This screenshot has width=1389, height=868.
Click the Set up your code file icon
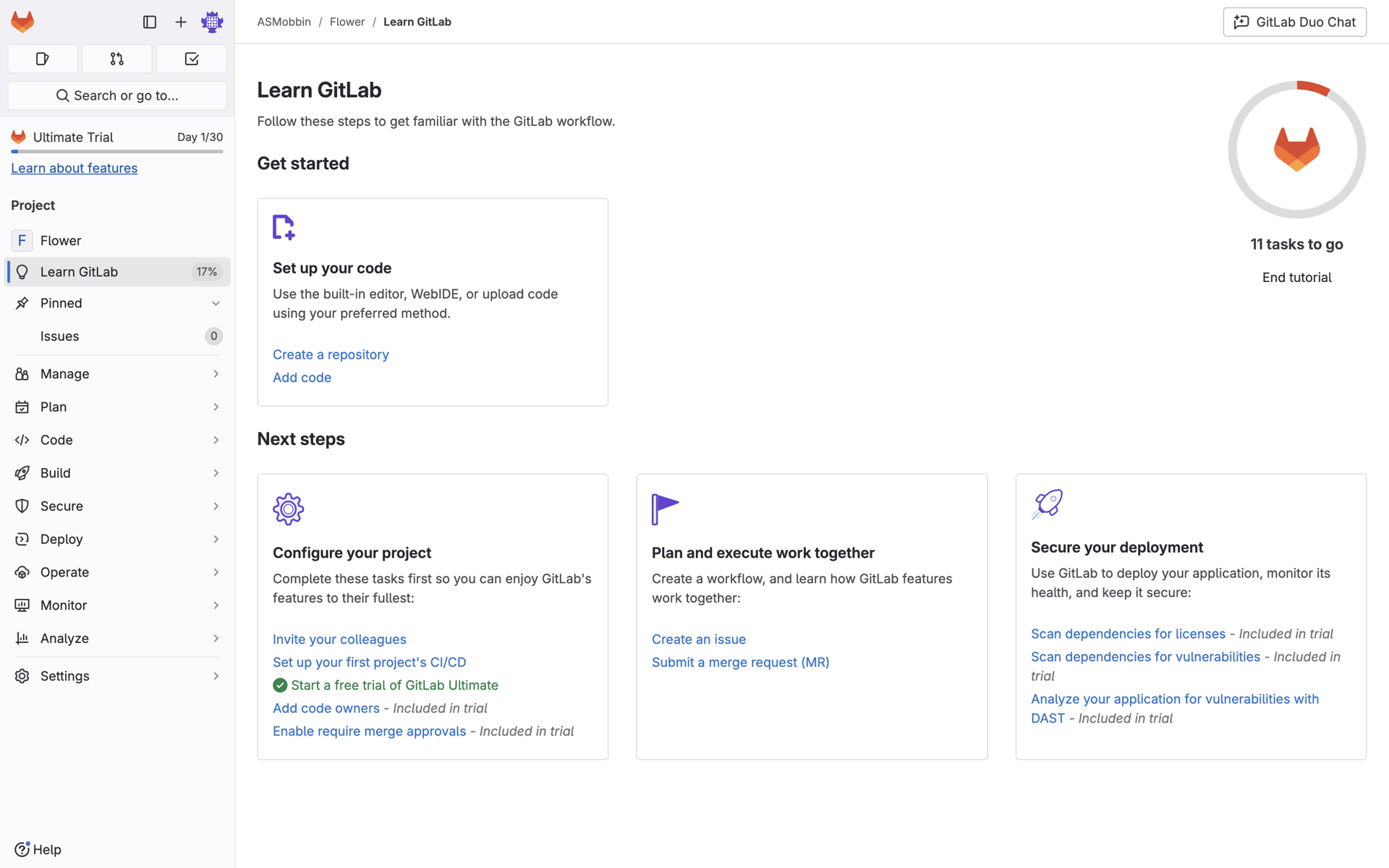(x=284, y=227)
